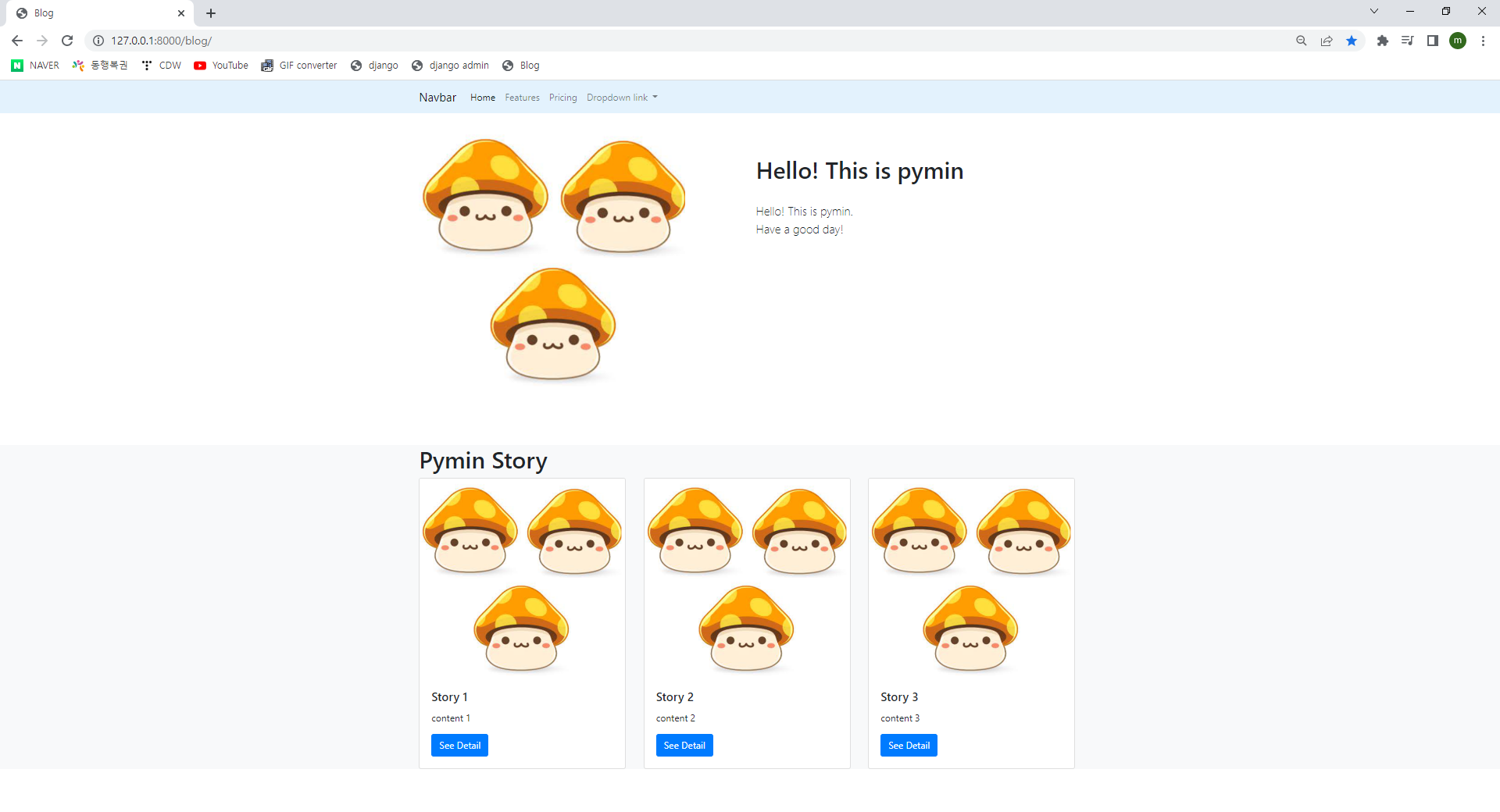Open the Blog bookmark
Image resolution: width=1500 pixels, height=812 pixels.
pyautogui.click(x=521, y=66)
